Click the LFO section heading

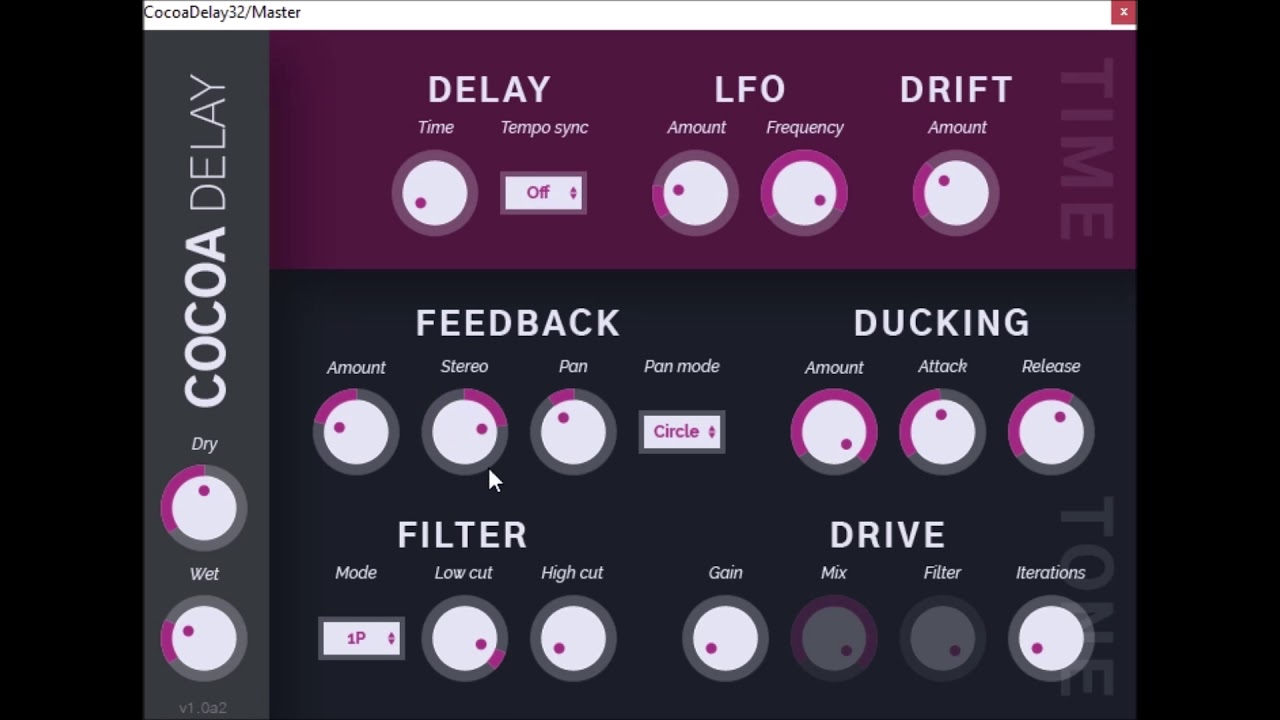coord(750,89)
